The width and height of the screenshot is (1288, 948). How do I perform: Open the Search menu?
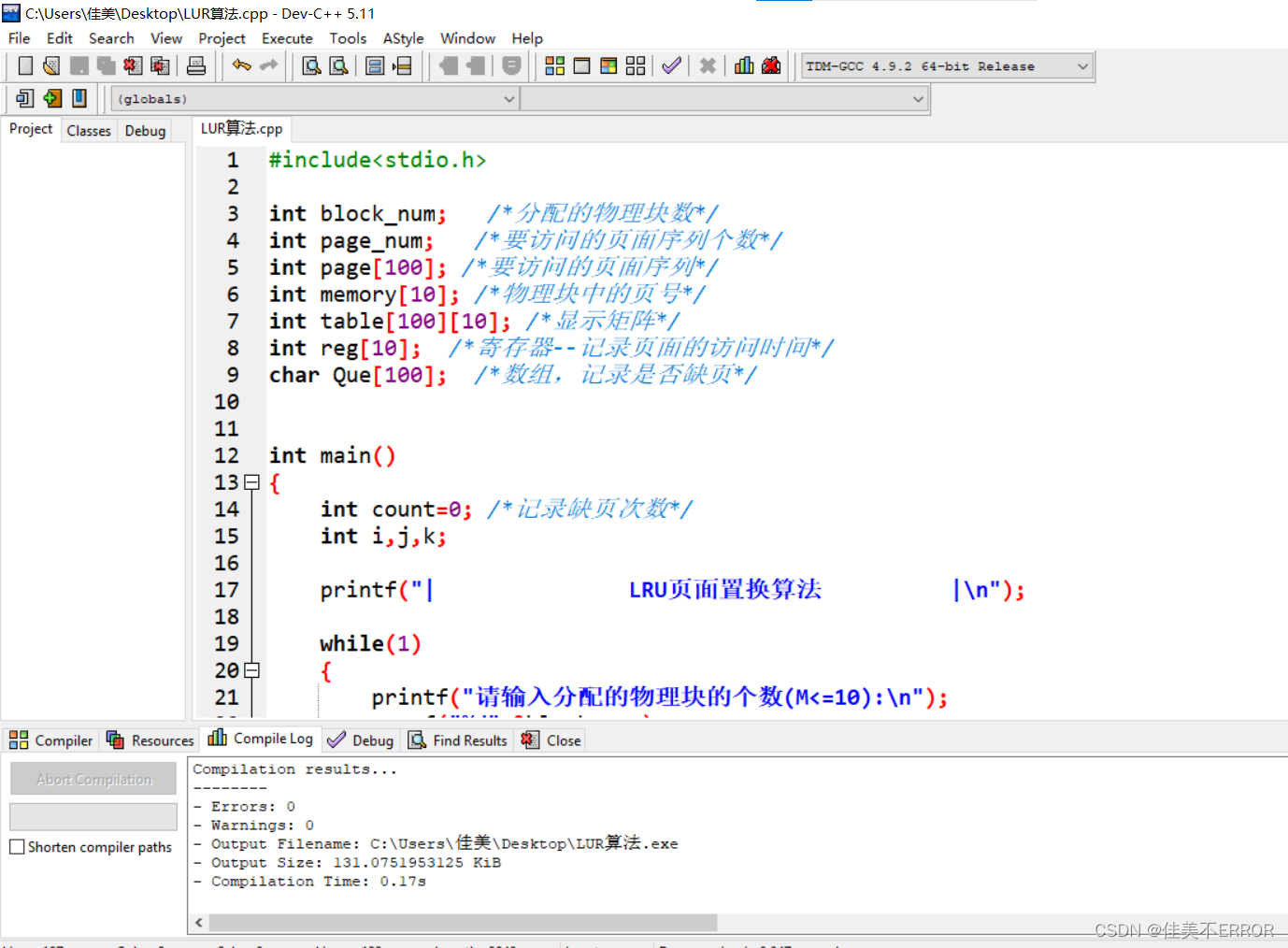tap(111, 38)
